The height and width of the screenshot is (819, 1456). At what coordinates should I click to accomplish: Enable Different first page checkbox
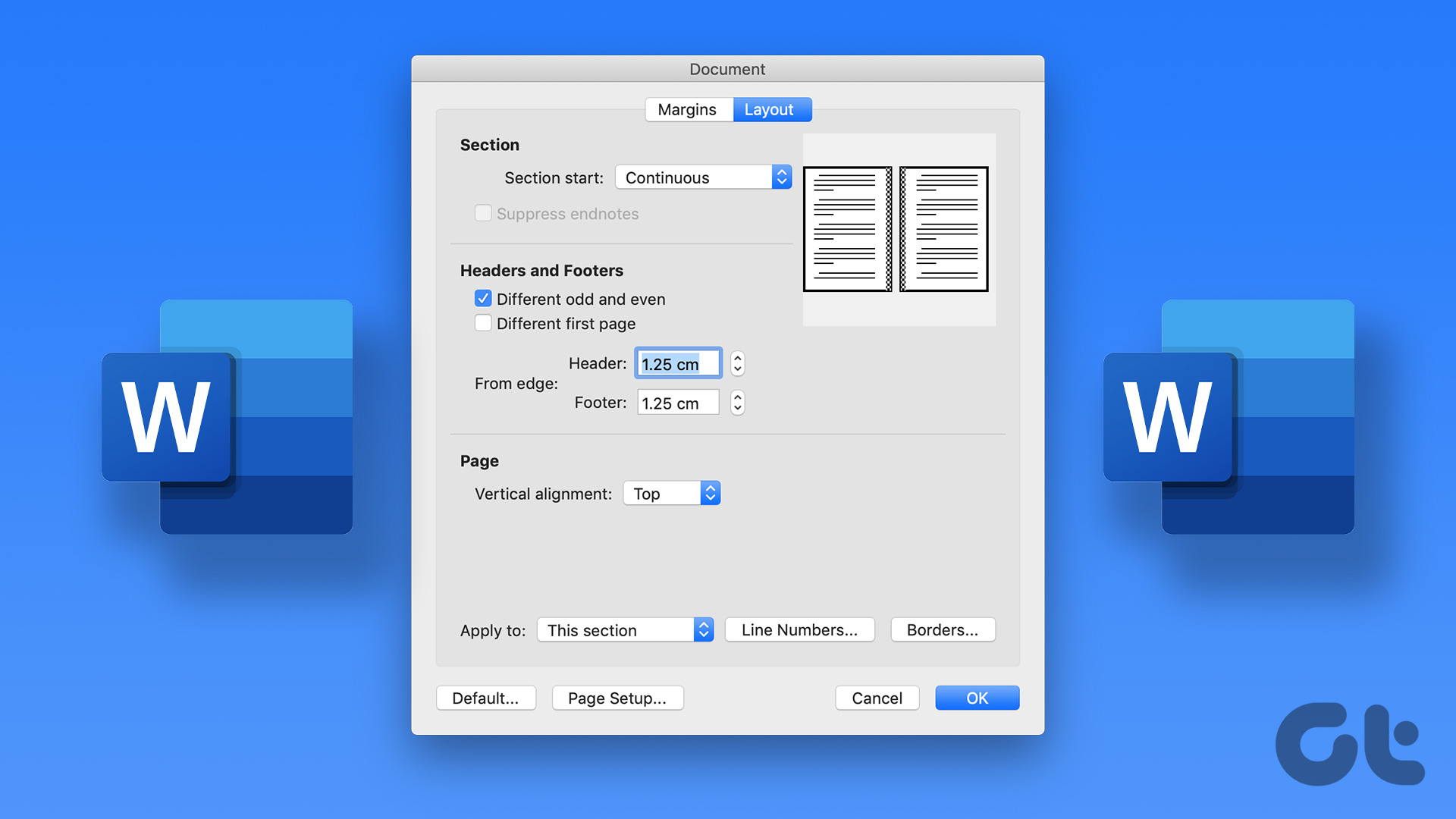[483, 323]
